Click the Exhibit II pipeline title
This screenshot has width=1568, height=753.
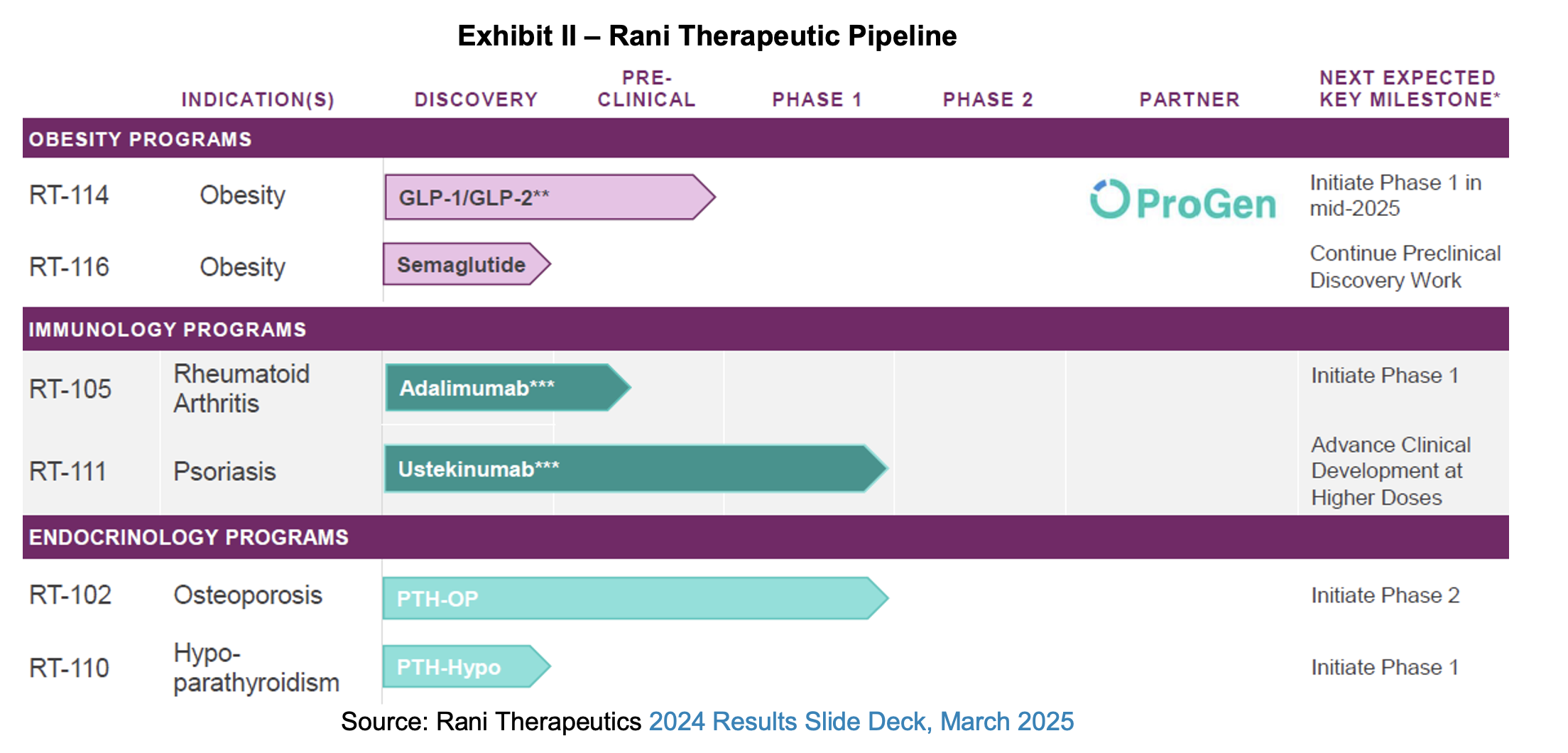point(707,36)
